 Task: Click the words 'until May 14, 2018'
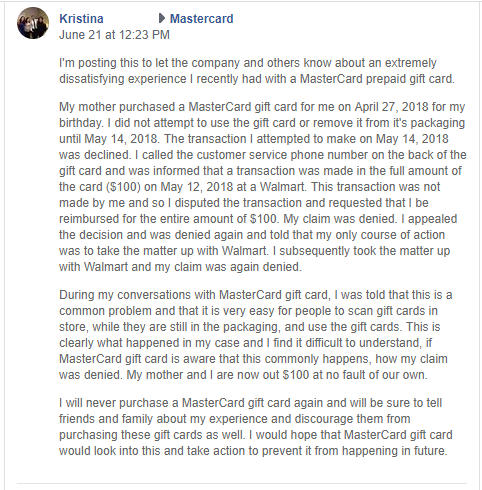[109, 139]
